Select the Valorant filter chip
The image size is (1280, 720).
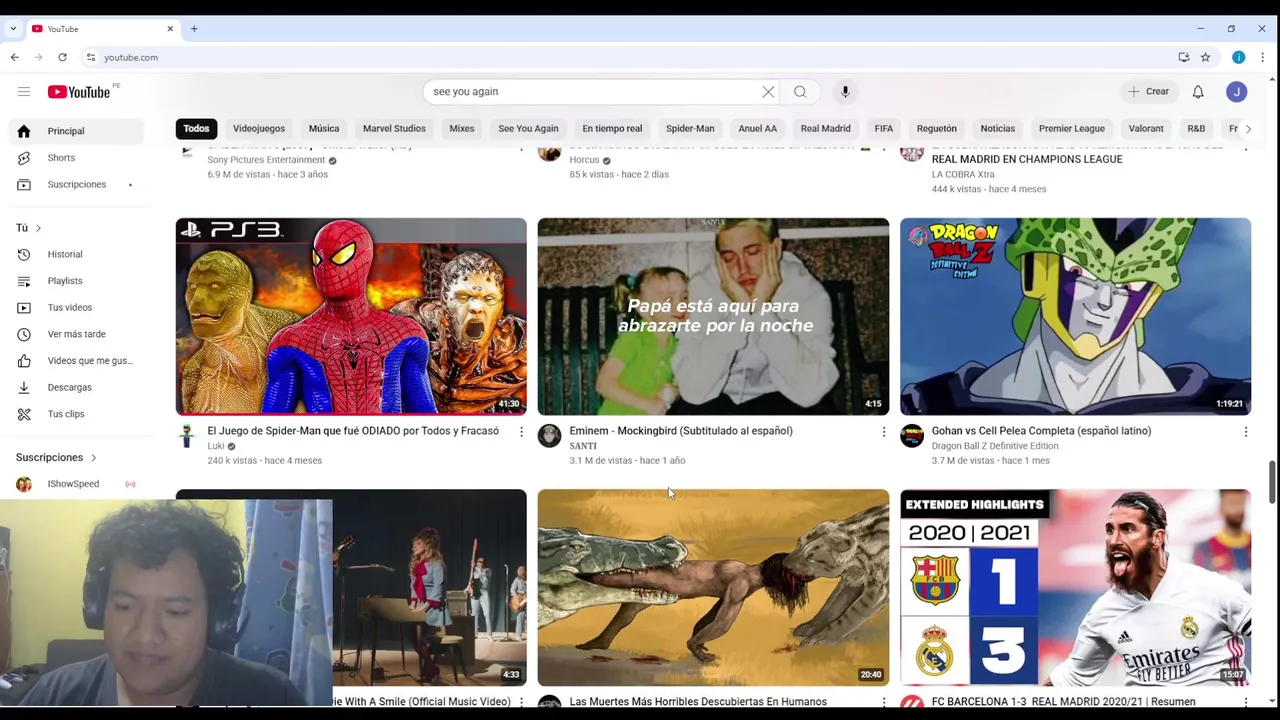coord(1146,129)
